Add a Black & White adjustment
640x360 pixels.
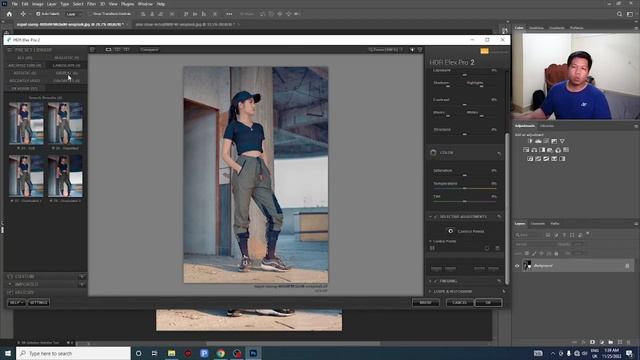pos(542,150)
